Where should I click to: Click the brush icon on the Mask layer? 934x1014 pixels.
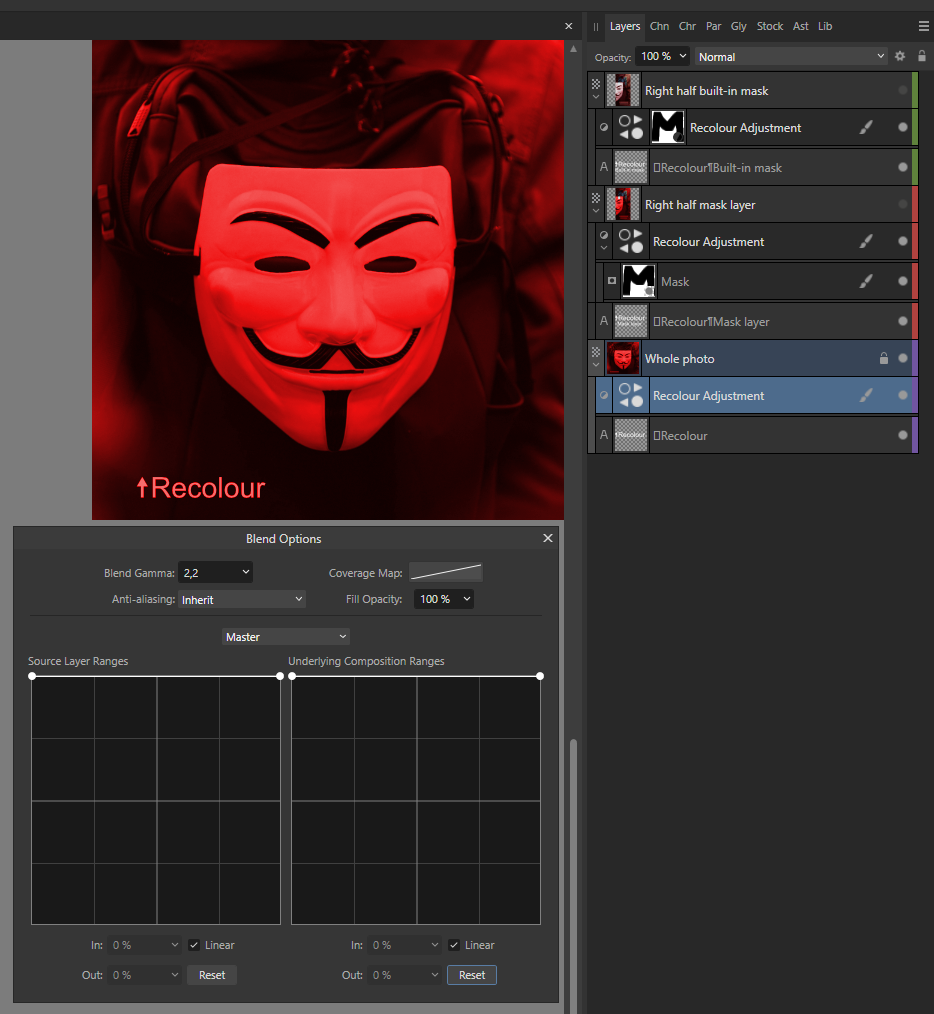point(866,281)
